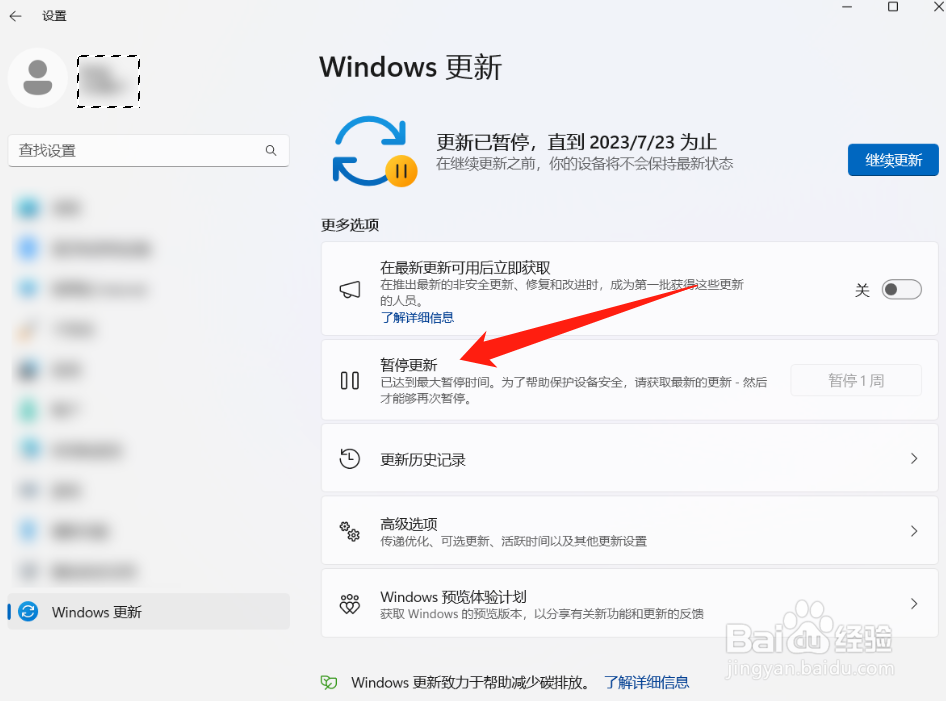This screenshot has height=701, width=946.
Task: Click the 继续更新 button
Action: [x=893, y=160]
